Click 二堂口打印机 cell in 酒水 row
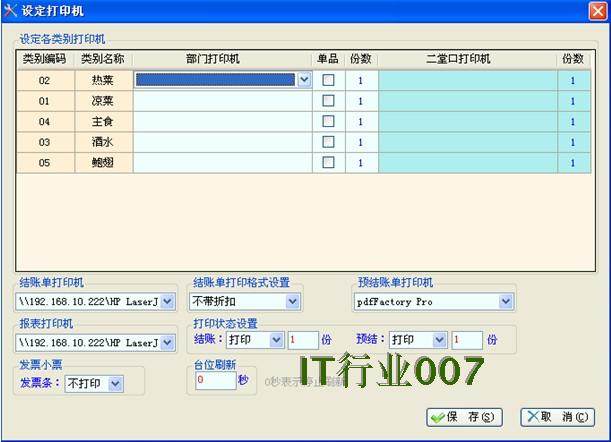The height and width of the screenshot is (442, 611). (468, 142)
